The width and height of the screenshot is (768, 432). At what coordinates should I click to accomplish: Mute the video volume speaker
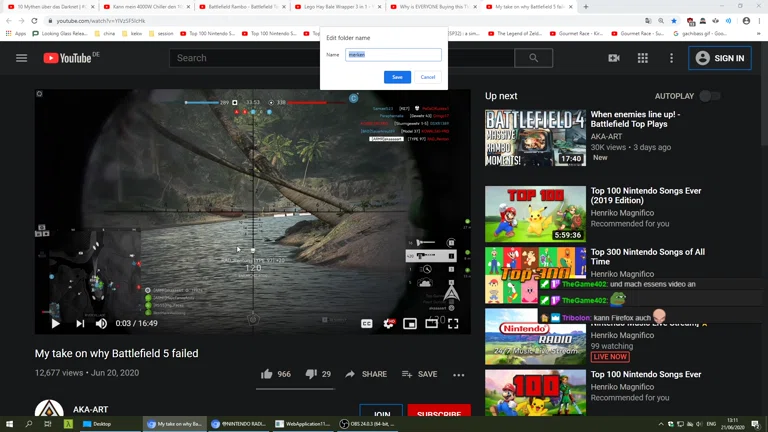click(x=101, y=323)
